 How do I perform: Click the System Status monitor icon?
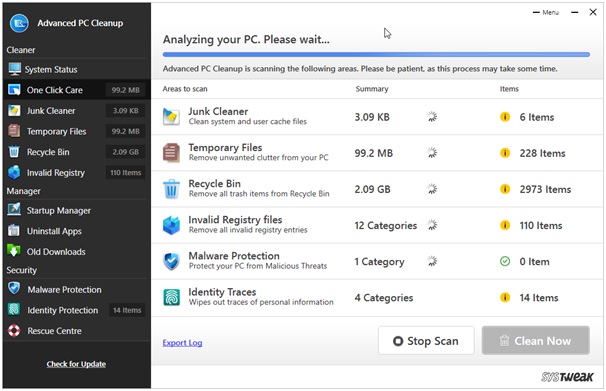pyautogui.click(x=14, y=69)
